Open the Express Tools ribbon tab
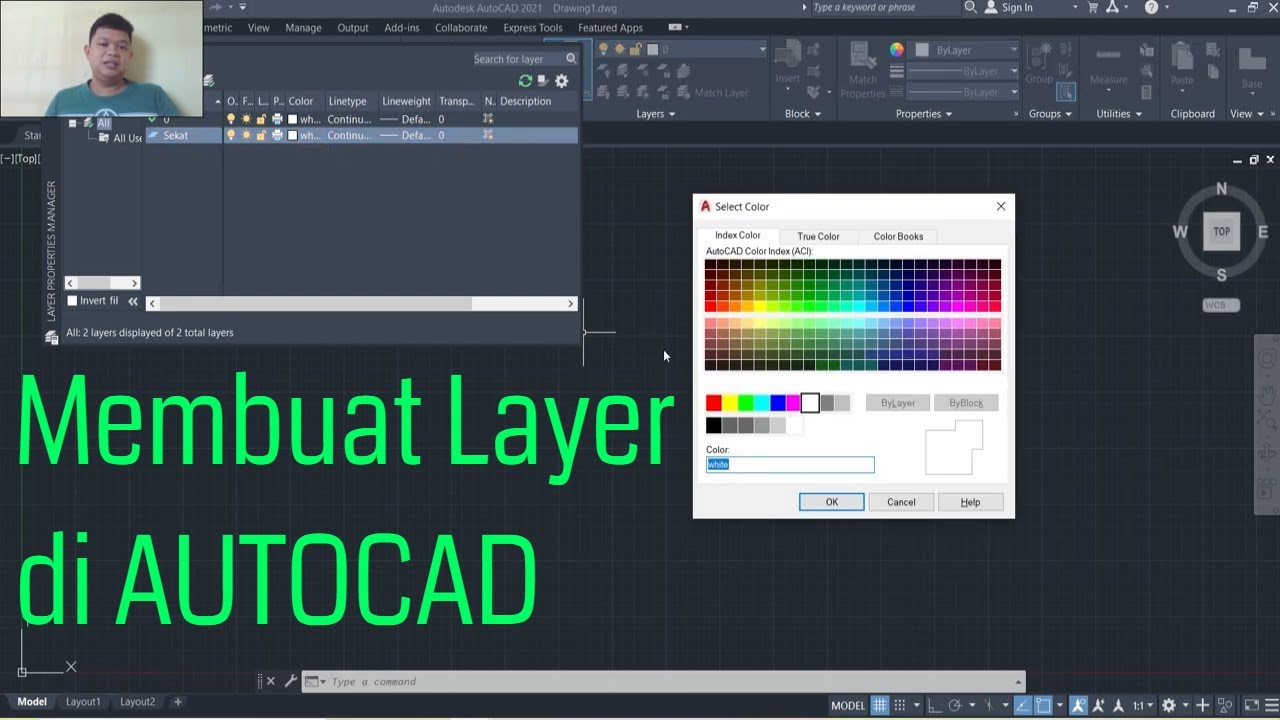1280x720 pixels. (x=533, y=28)
